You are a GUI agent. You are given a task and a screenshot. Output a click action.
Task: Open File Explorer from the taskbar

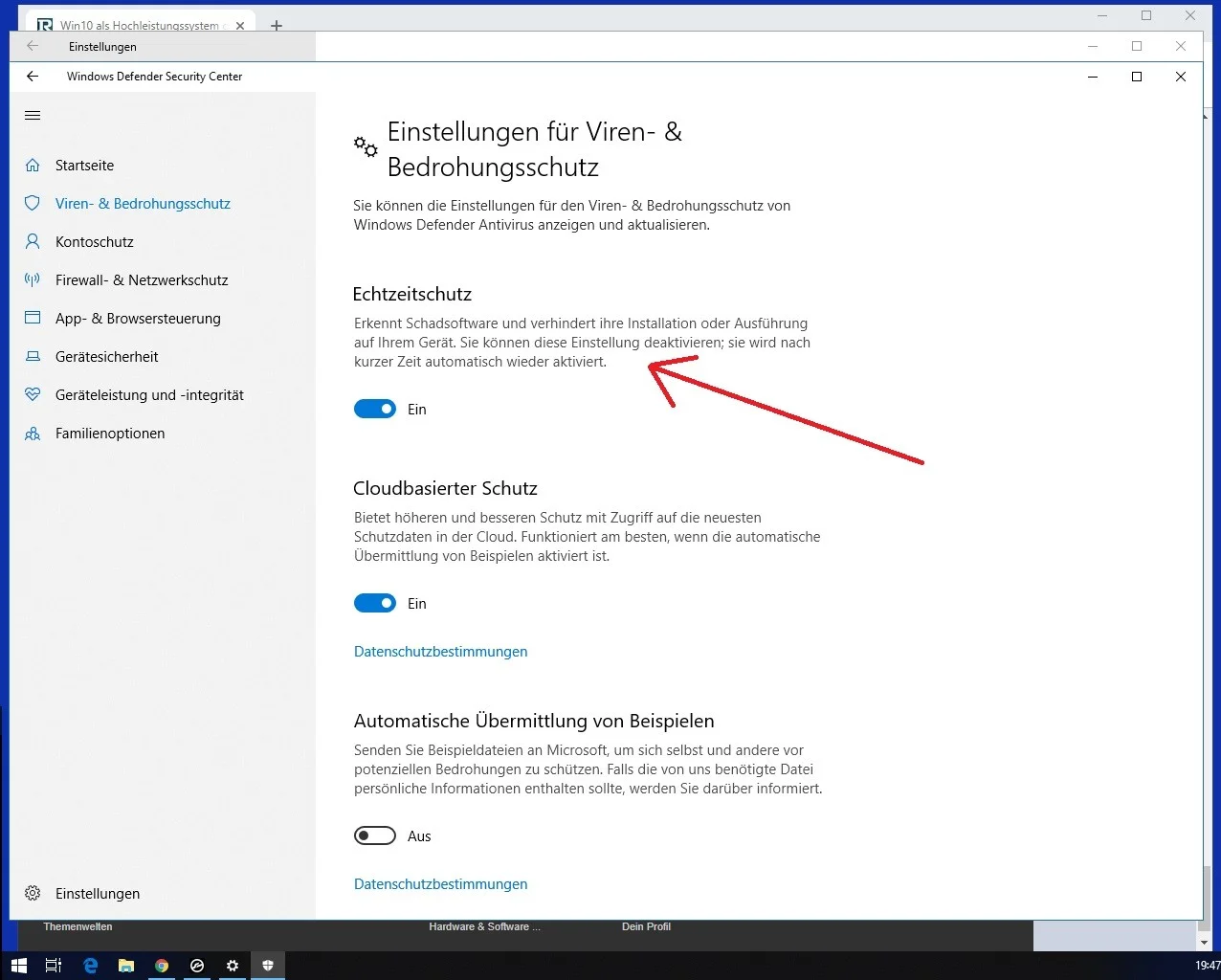(125, 966)
